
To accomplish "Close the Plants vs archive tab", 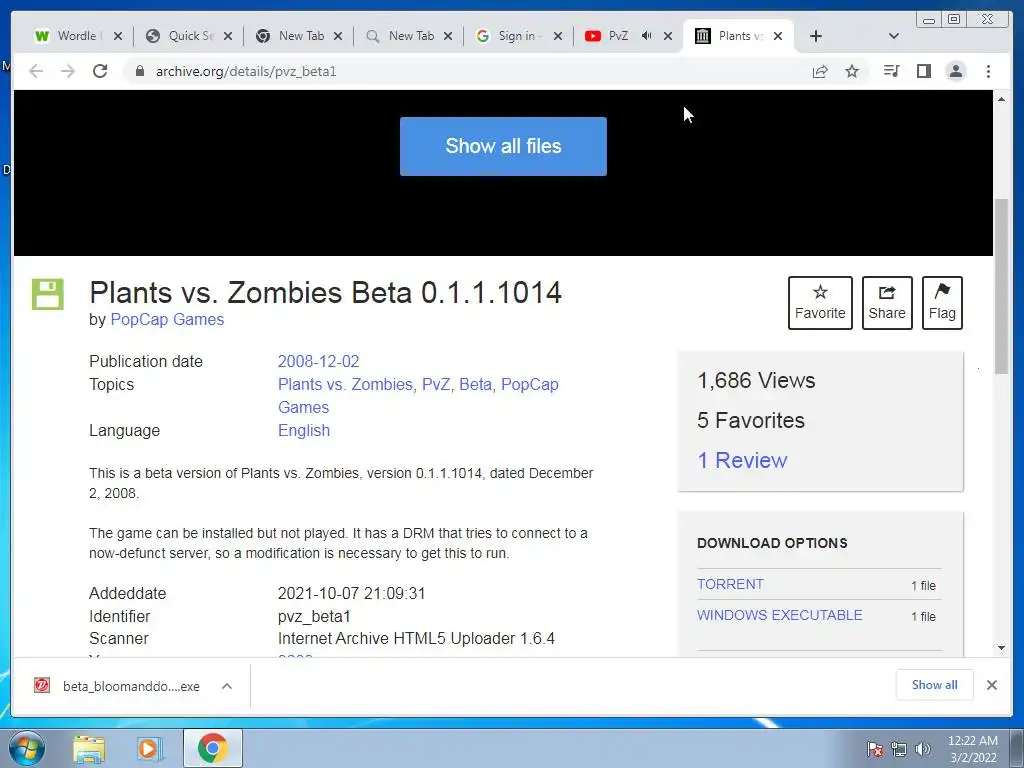I will [x=778, y=36].
